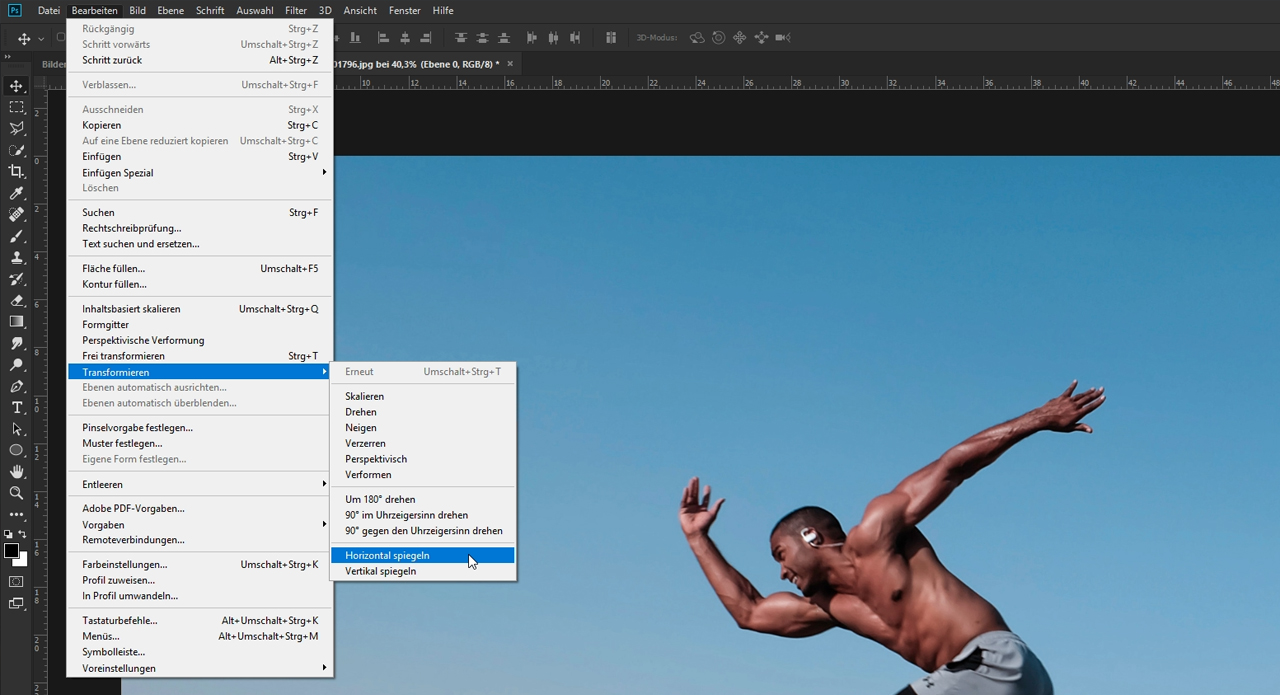
Task: Expand the Voreinstellungen submenu
Action: click(x=118, y=668)
